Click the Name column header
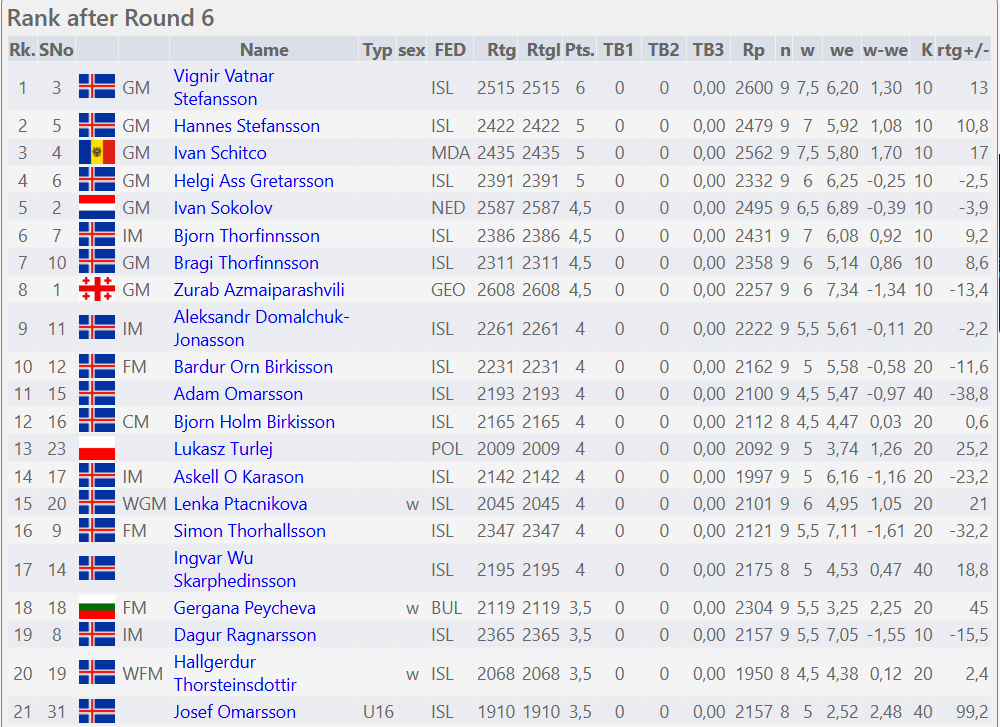Screen dimensions: 1000x727 pos(264,50)
